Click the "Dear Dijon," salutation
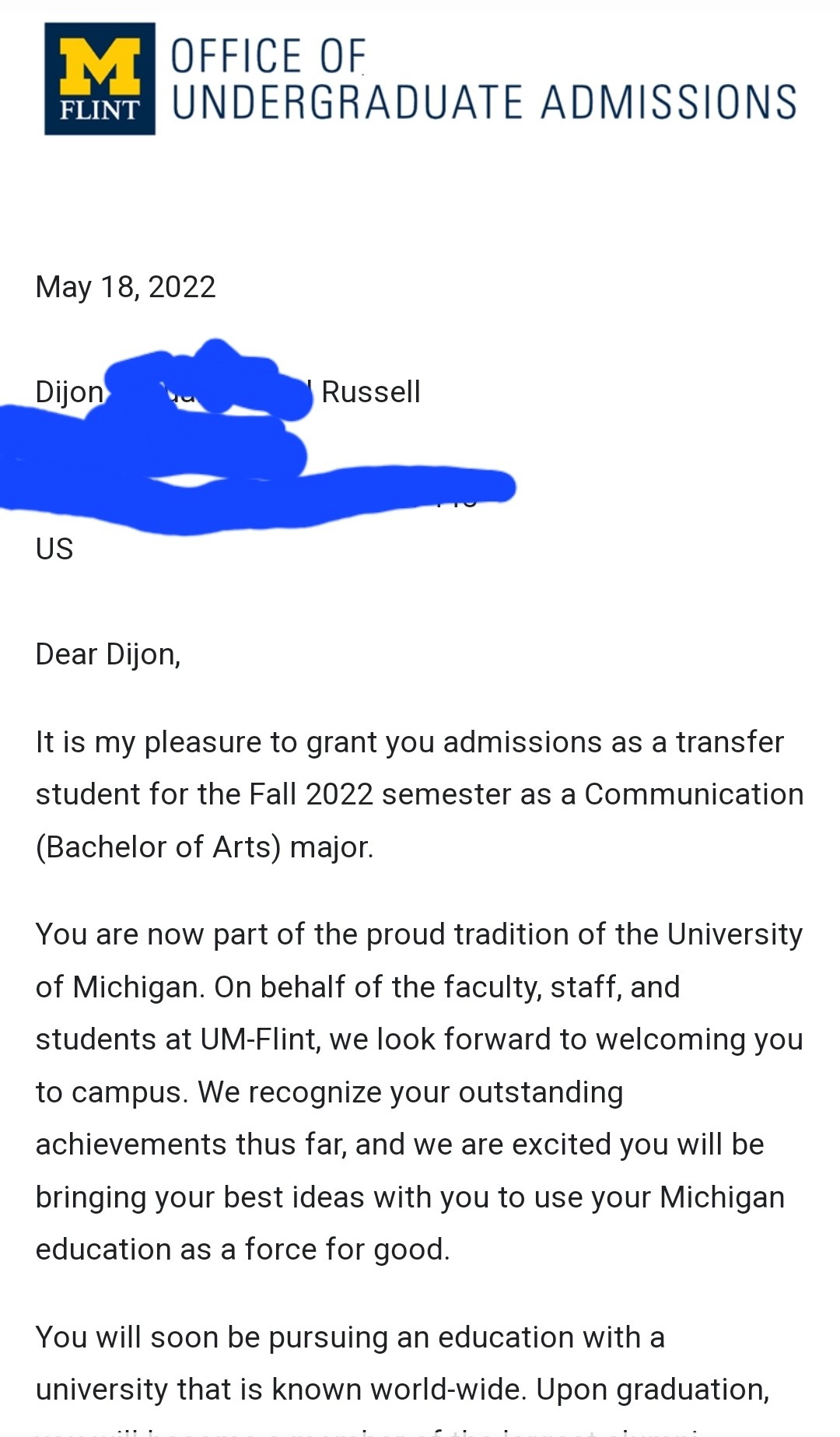Image resolution: width=840 pixels, height=1437 pixels. [x=108, y=654]
